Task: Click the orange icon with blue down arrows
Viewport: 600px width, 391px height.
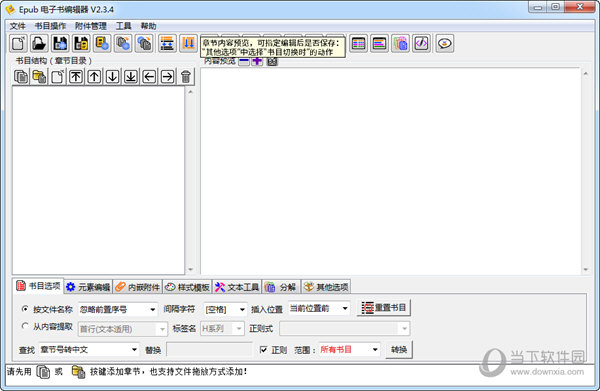Action: [x=188, y=43]
